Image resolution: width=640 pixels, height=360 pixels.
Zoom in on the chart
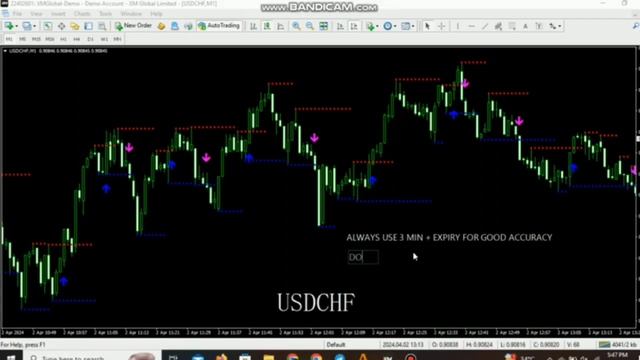(x=296, y=26)
